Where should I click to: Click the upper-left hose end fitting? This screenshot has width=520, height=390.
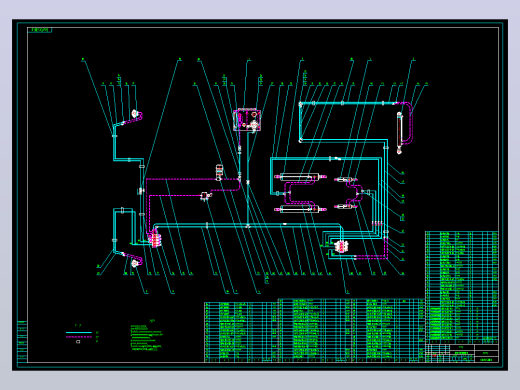click(x=135, y=114)
